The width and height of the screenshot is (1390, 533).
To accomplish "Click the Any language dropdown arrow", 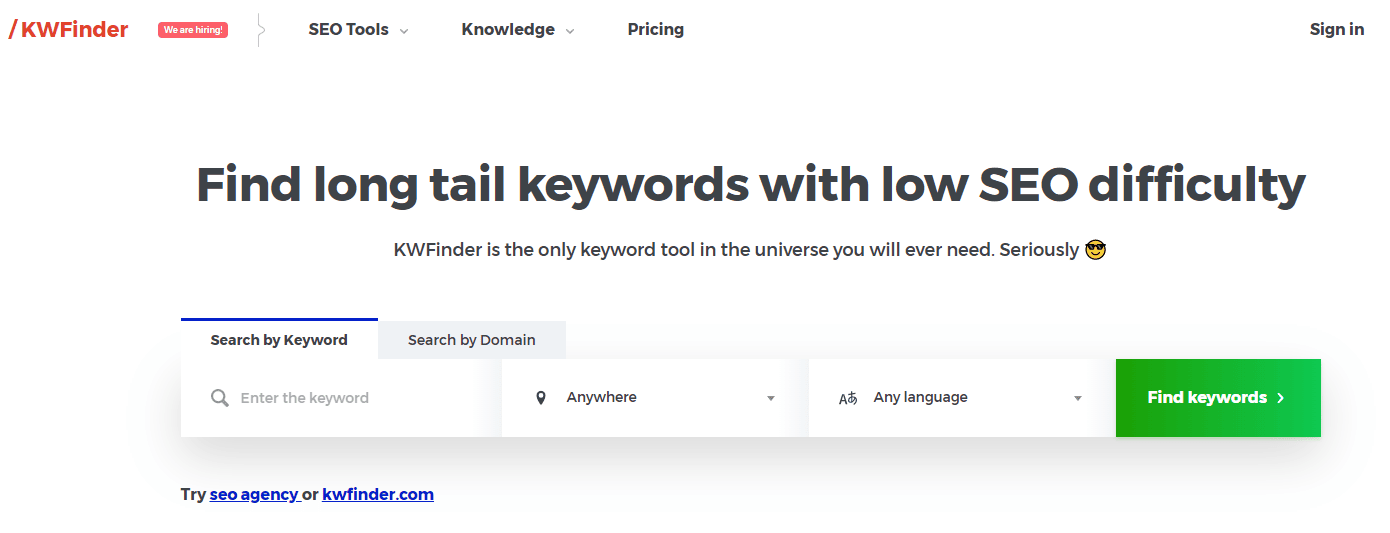I will click(1078, 398).
